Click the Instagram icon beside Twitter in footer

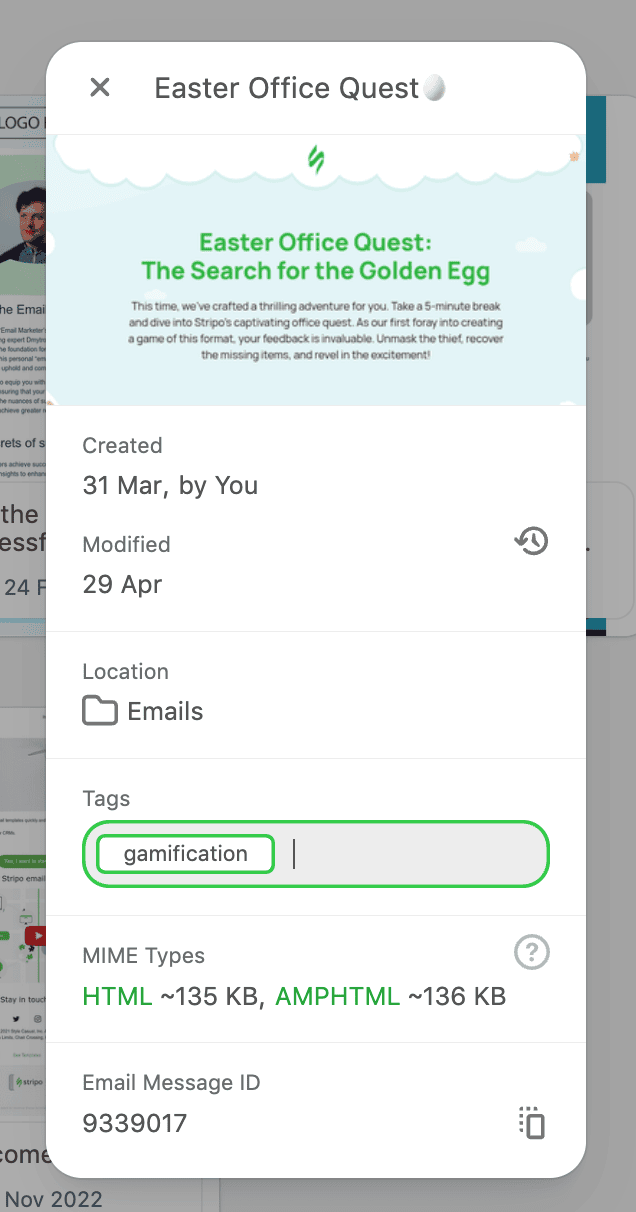(x=38, y=1019)
